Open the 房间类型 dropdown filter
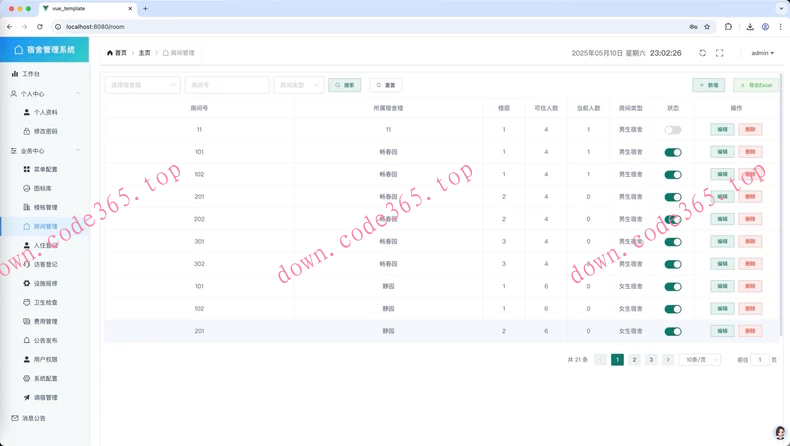 298,85
